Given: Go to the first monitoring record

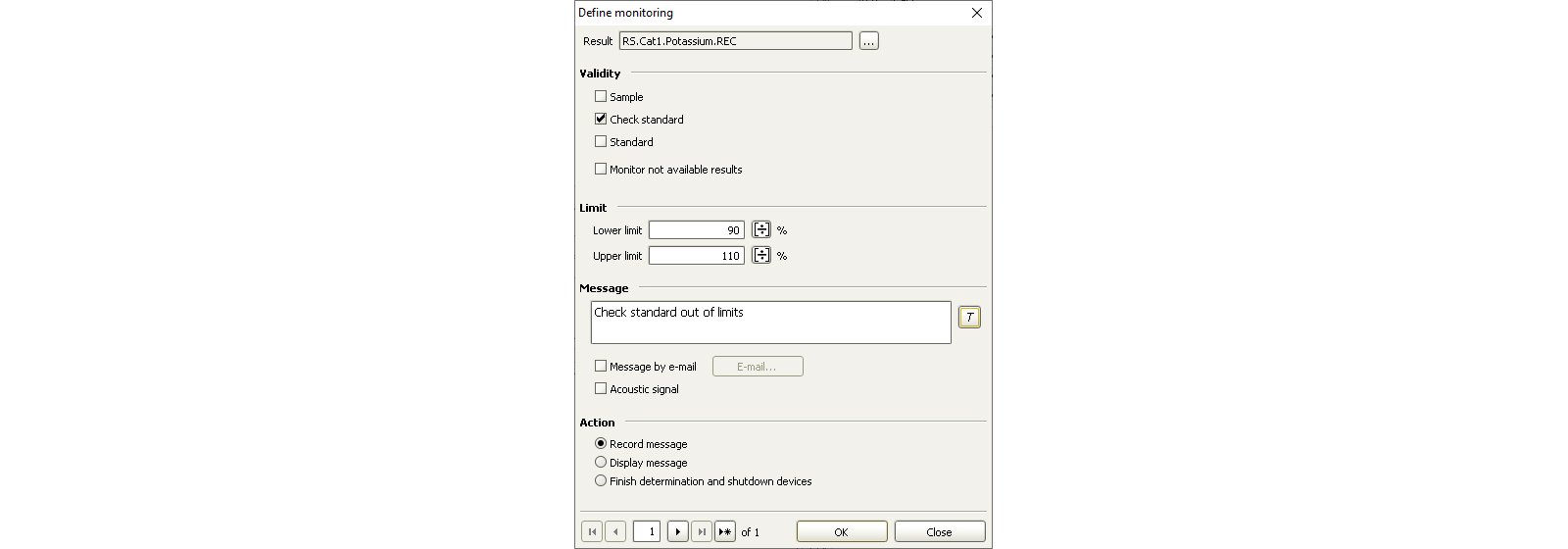Looking at the screenshot, I should click(592, 531).
